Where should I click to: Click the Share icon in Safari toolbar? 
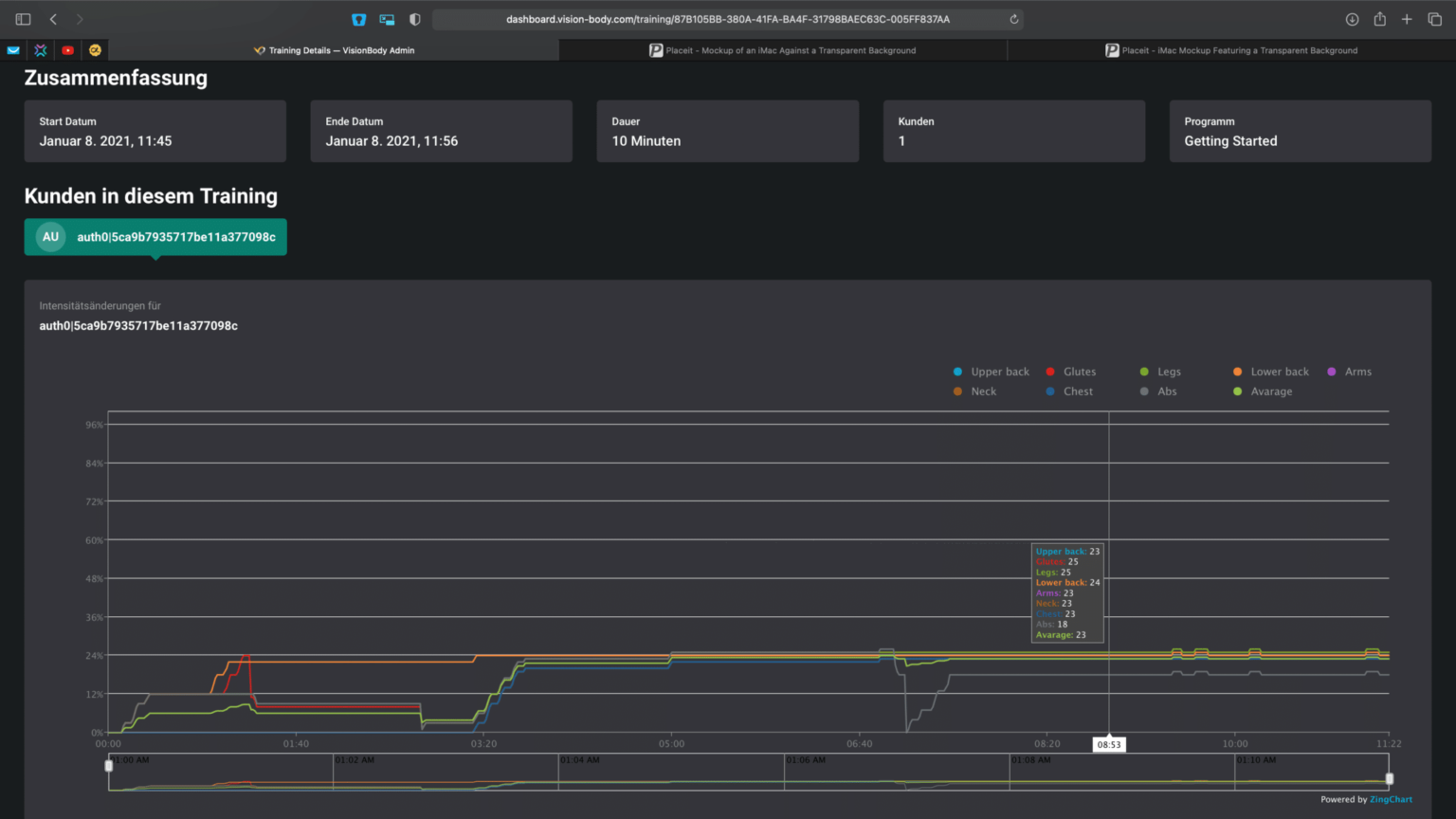[1379, 19]
